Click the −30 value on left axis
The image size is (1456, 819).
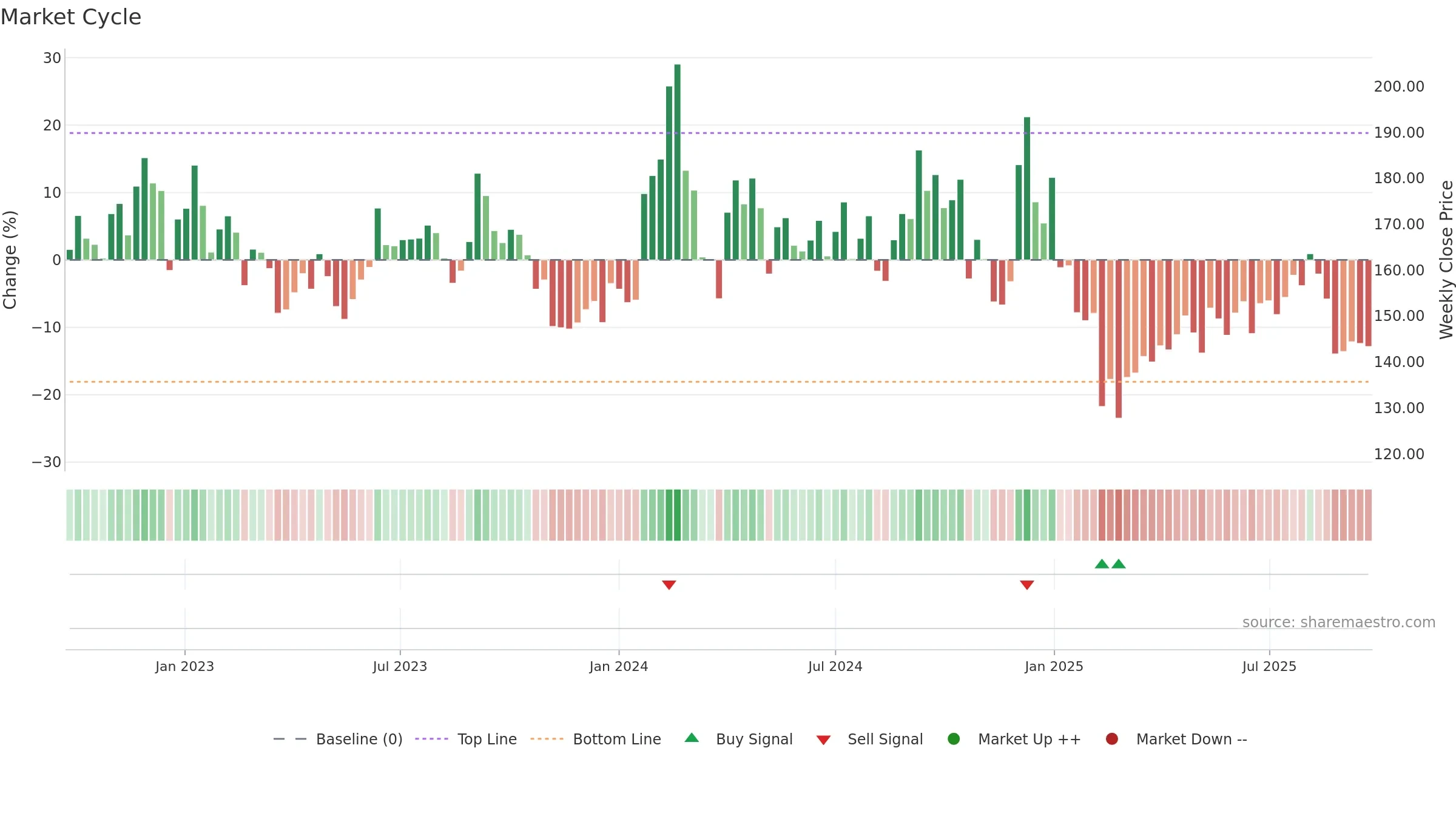47,462
